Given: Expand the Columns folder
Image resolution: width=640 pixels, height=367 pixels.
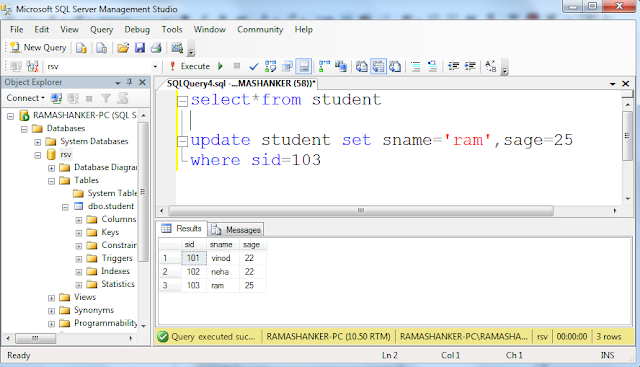Looking at the screenshot, I should (x=79, y=220).
